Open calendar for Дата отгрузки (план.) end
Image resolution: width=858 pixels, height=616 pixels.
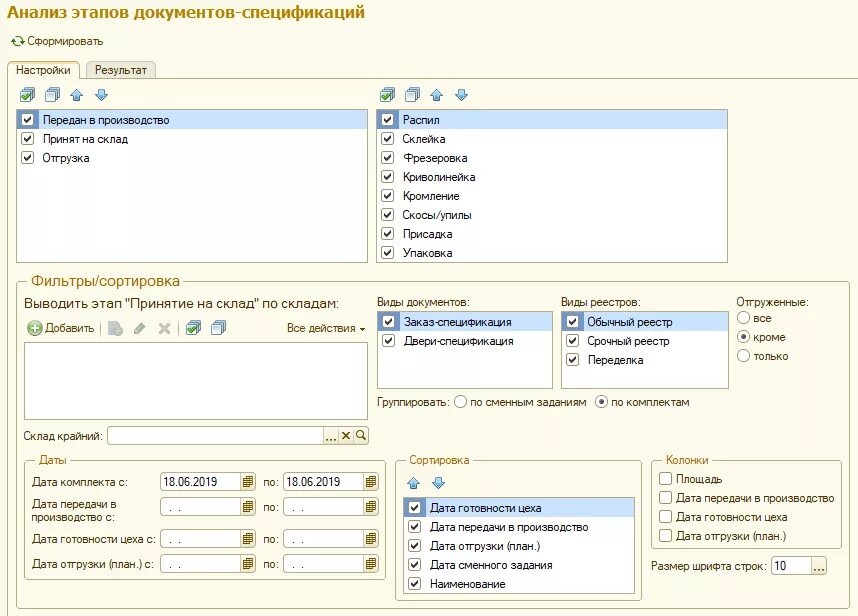point(371,563)
